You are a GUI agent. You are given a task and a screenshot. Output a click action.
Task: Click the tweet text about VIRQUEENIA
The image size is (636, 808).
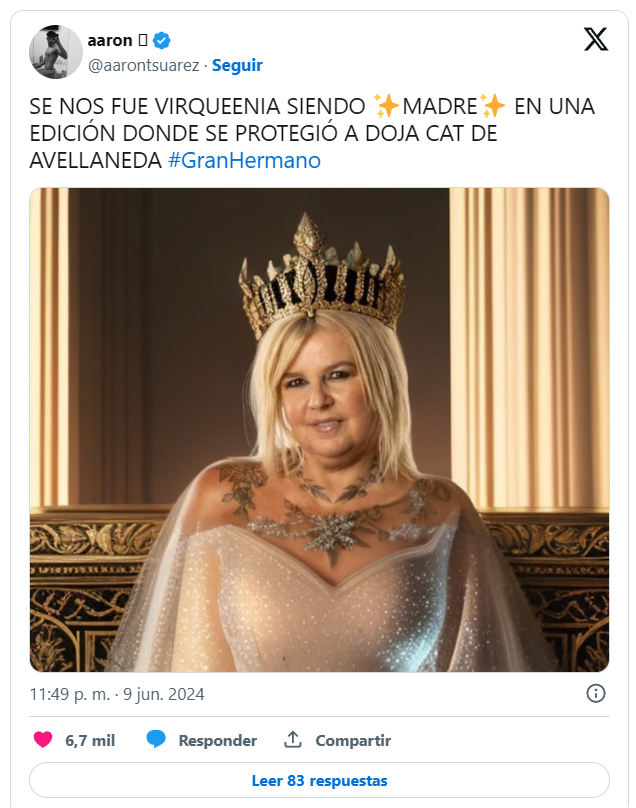[312, 133]
